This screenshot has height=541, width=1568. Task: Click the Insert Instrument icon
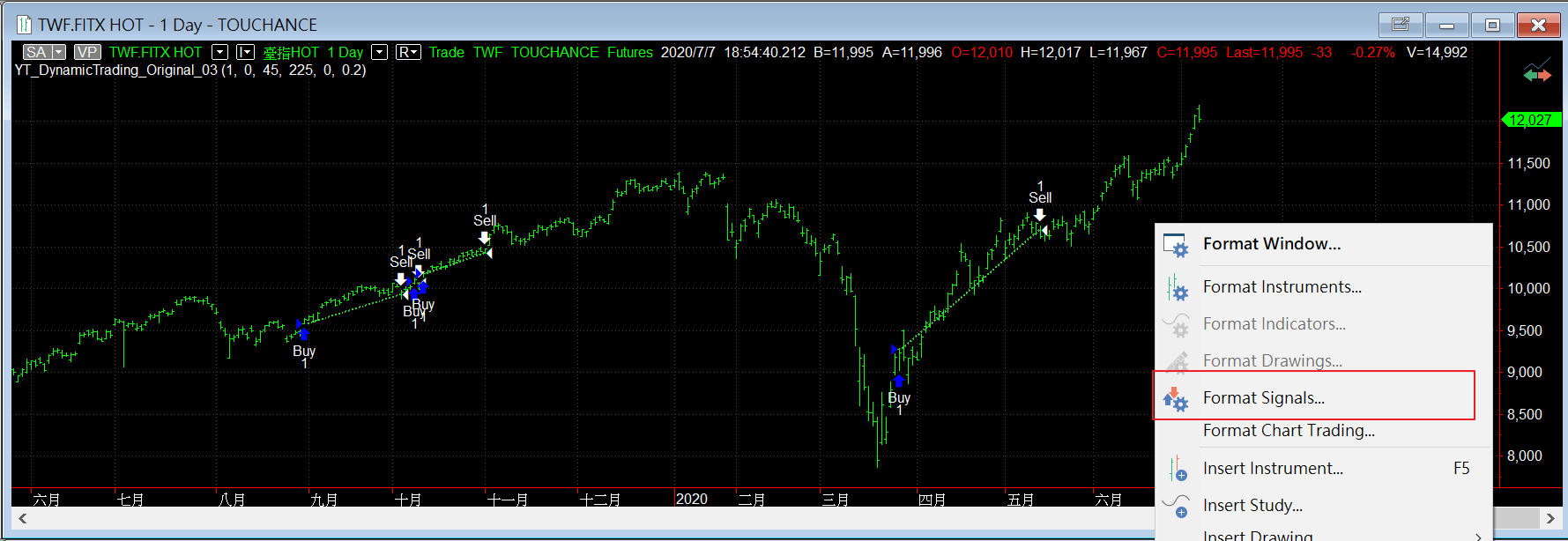1177,469
